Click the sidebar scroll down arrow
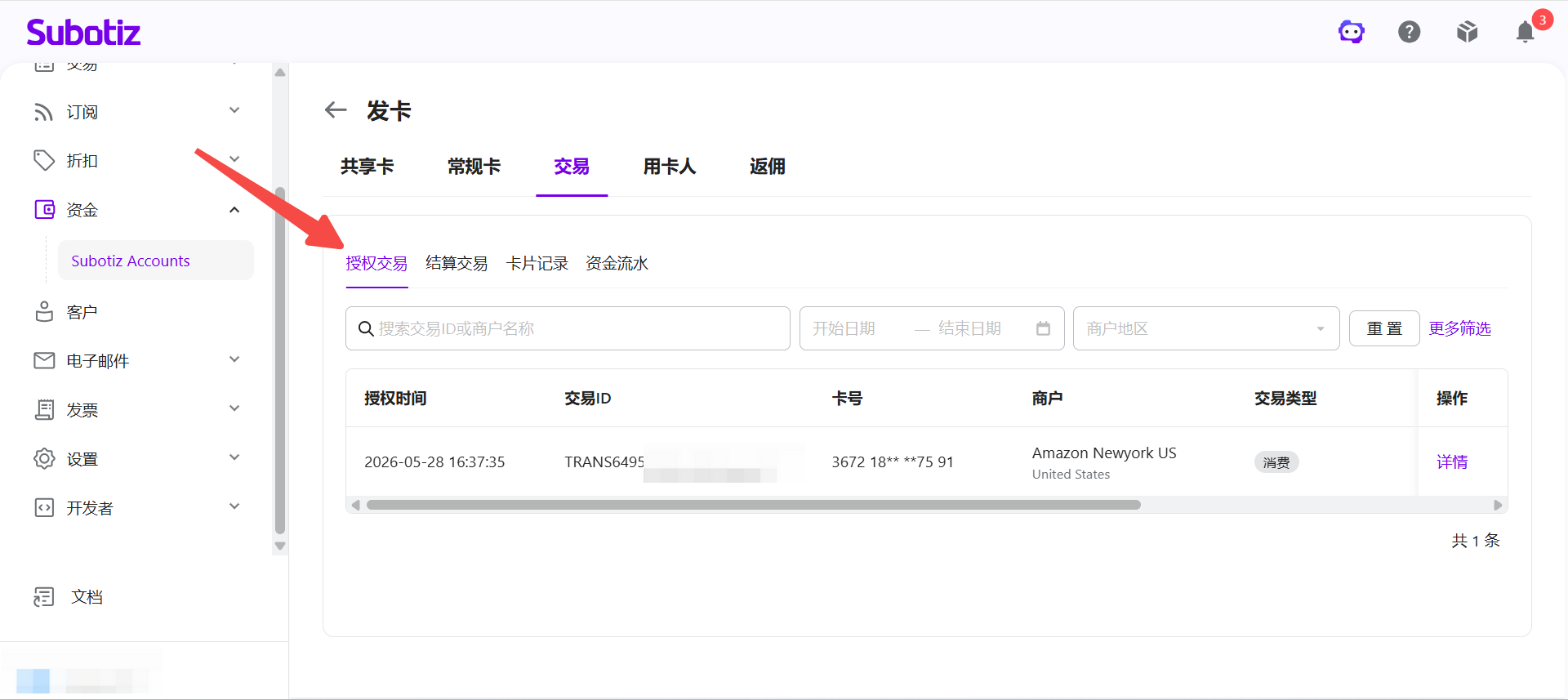Screen dimensions: 1568x700 pos(280,546)
